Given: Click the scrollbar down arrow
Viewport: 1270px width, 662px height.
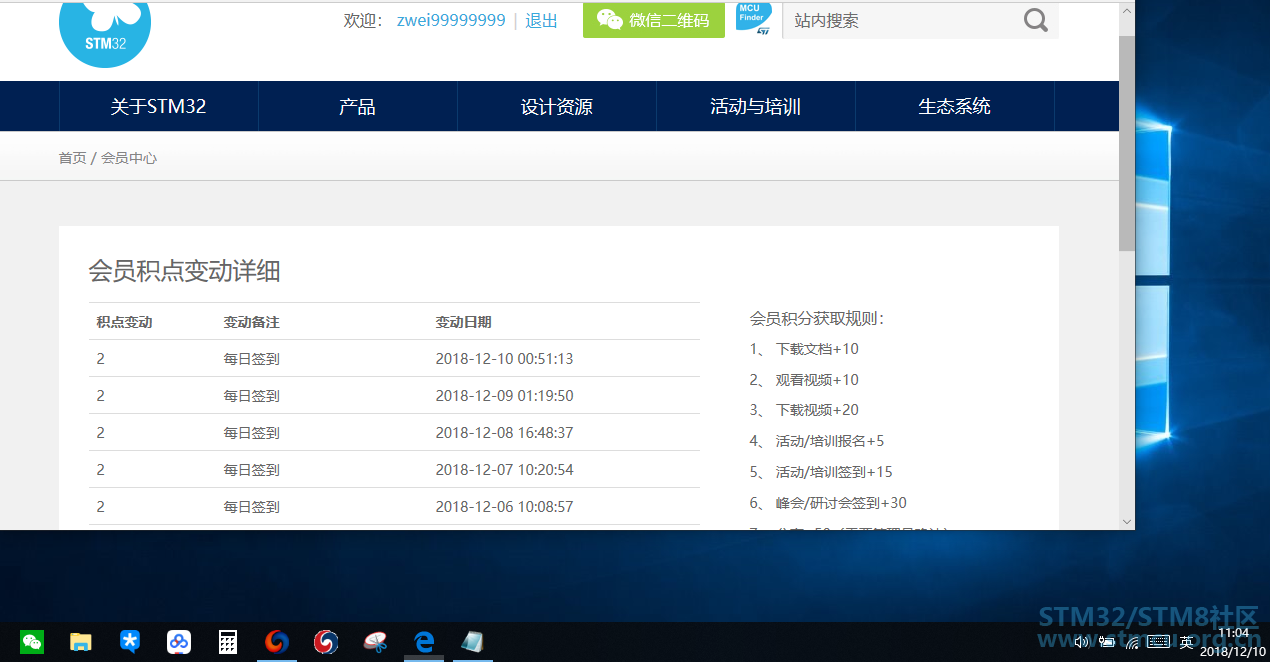Looking at the screenshot, I should click(x=1127, y=521).
